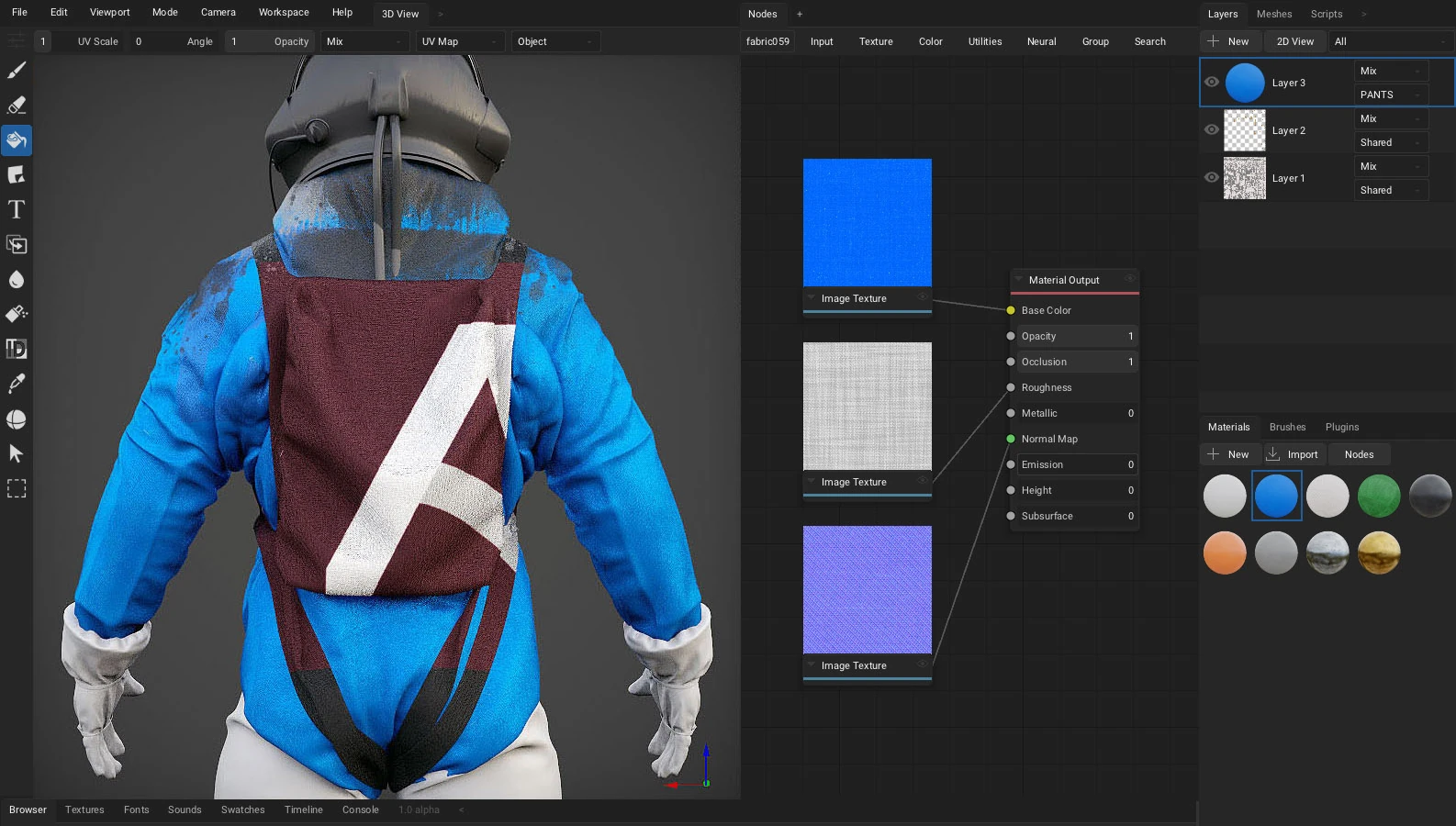
Task: Add a new node tab with plus
Action: [x=800, y=14]
